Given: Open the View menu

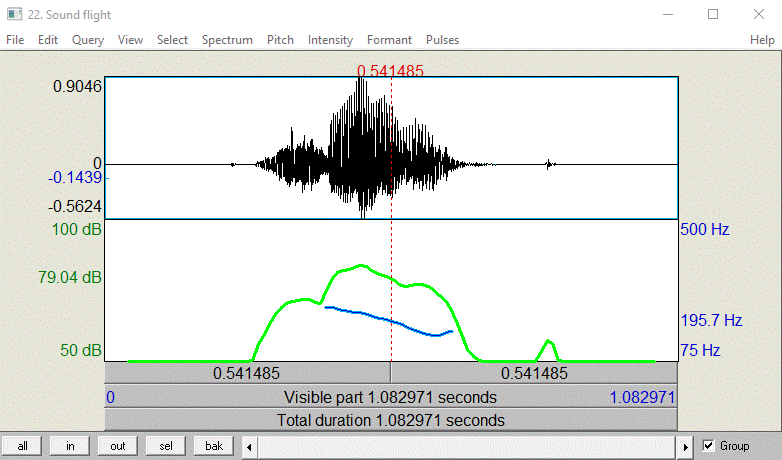Looking at the screenshot, I should (x=130, y=40).
